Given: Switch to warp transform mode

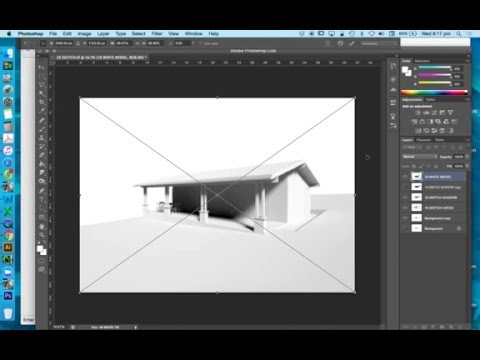Looking at the screenshot, I should (328, 43).
